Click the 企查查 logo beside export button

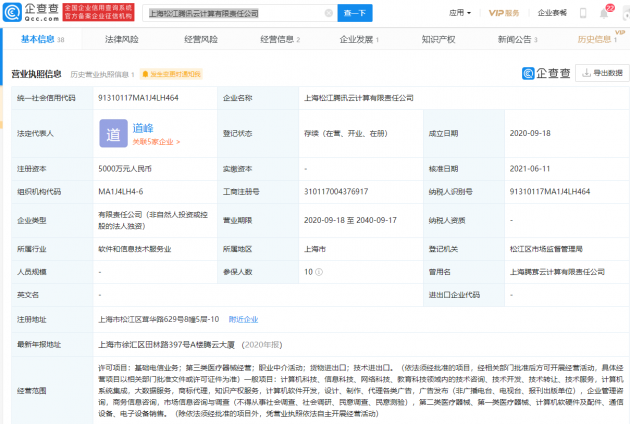pos(546,73)
